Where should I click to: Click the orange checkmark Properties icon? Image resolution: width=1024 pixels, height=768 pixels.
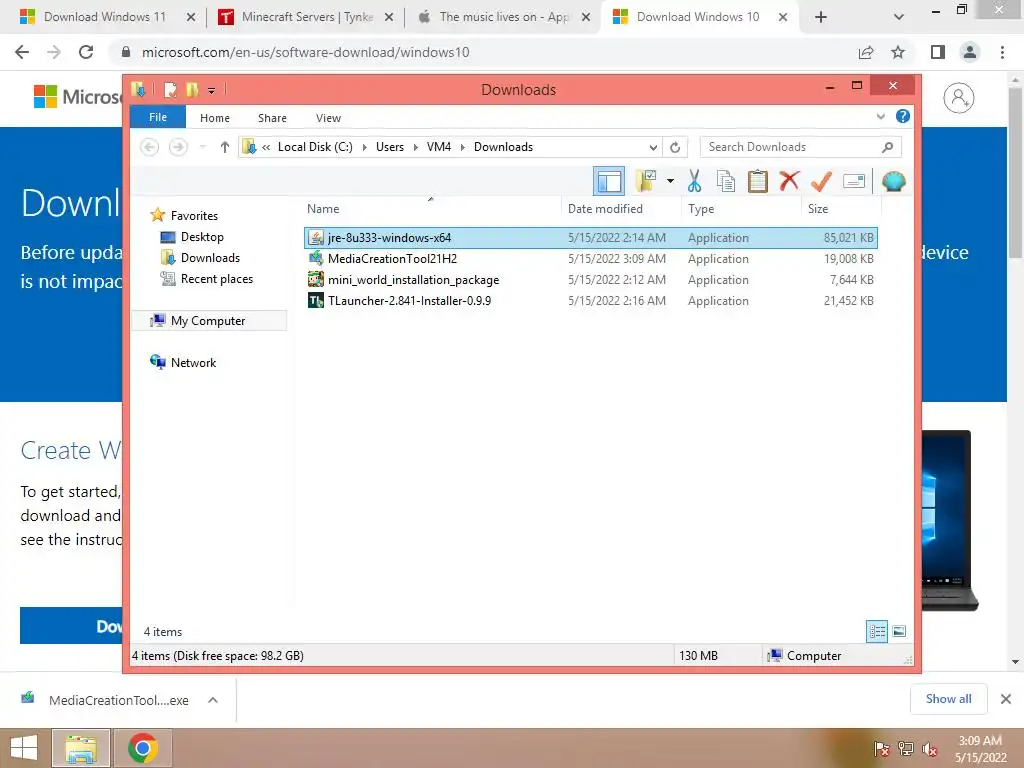tap(821, 181)
